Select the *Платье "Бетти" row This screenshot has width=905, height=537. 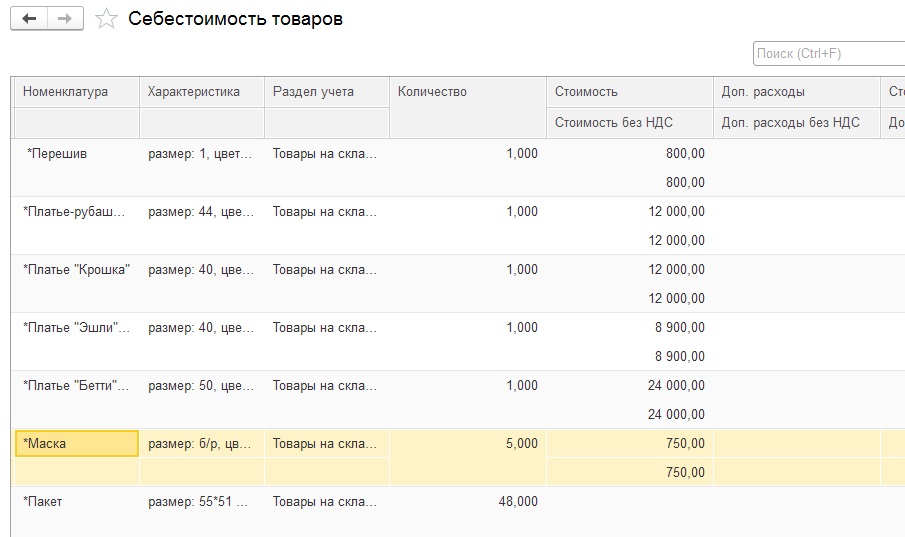point(76,386)
